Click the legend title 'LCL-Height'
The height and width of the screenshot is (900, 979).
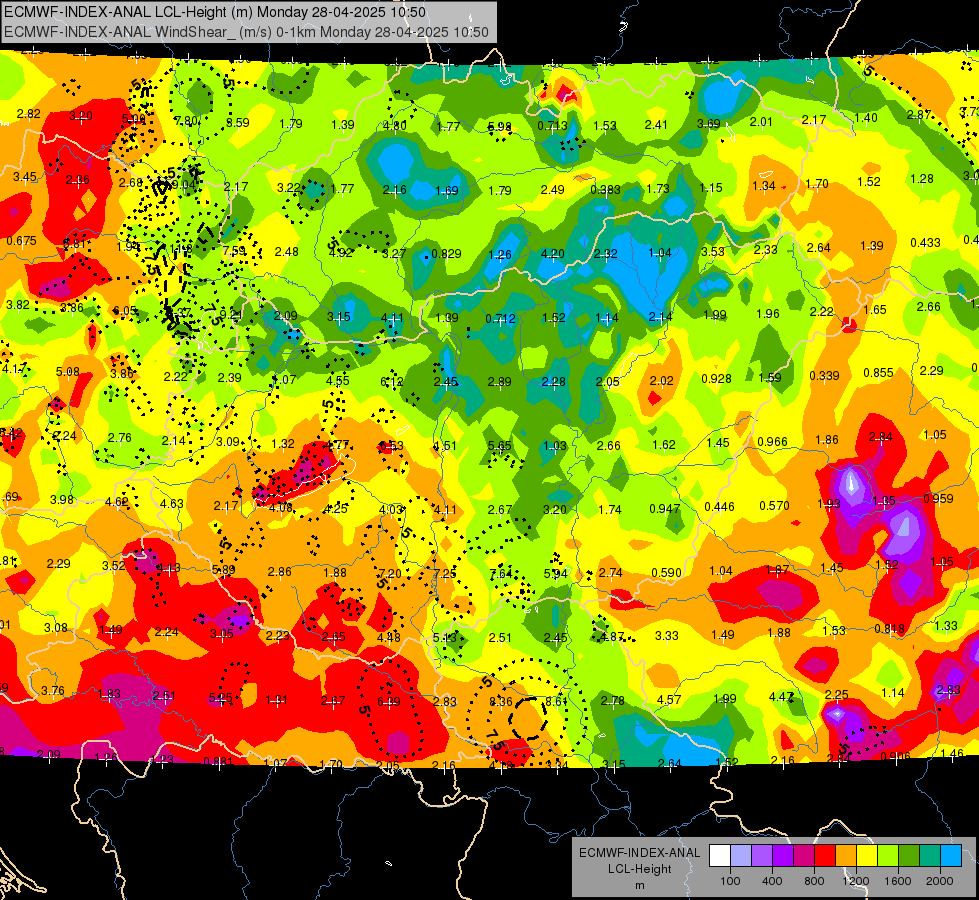click(639, 869)
